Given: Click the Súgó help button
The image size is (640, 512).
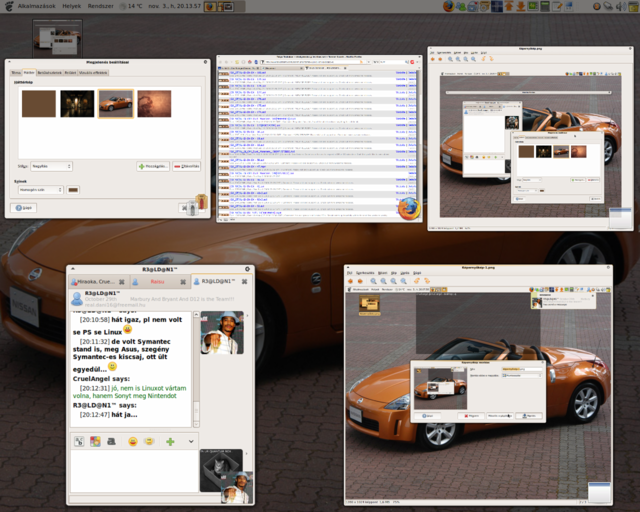Looking at the screenshot, I should tap(23, 208).
